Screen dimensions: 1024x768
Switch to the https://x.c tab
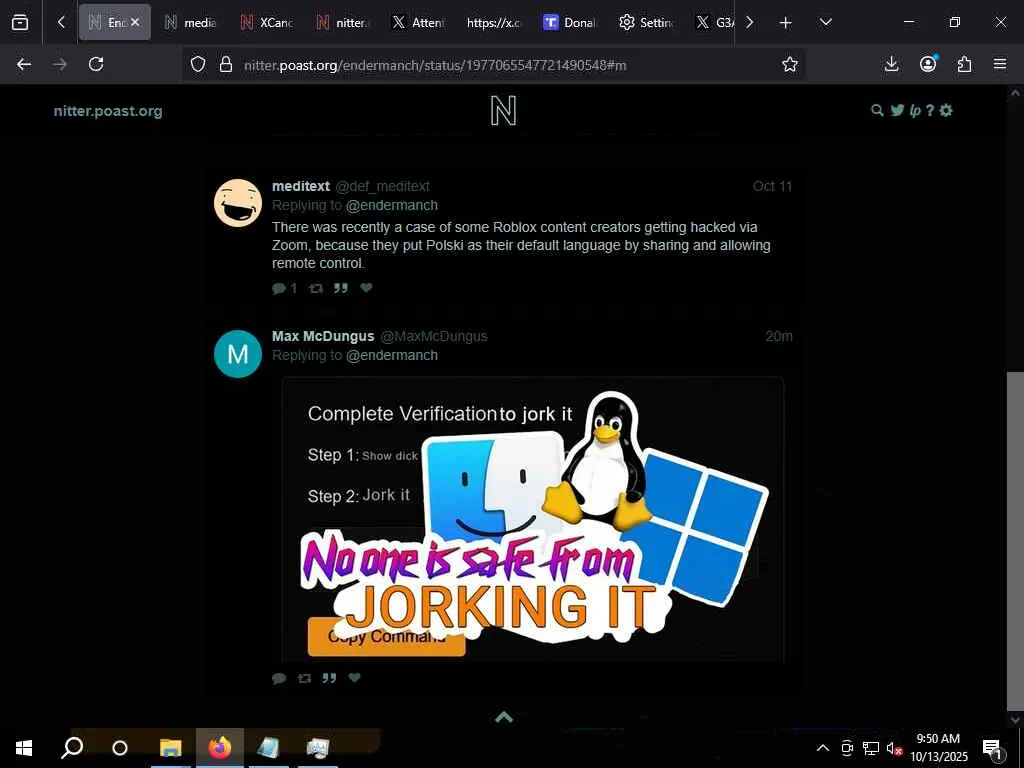[x=494, y=22]
